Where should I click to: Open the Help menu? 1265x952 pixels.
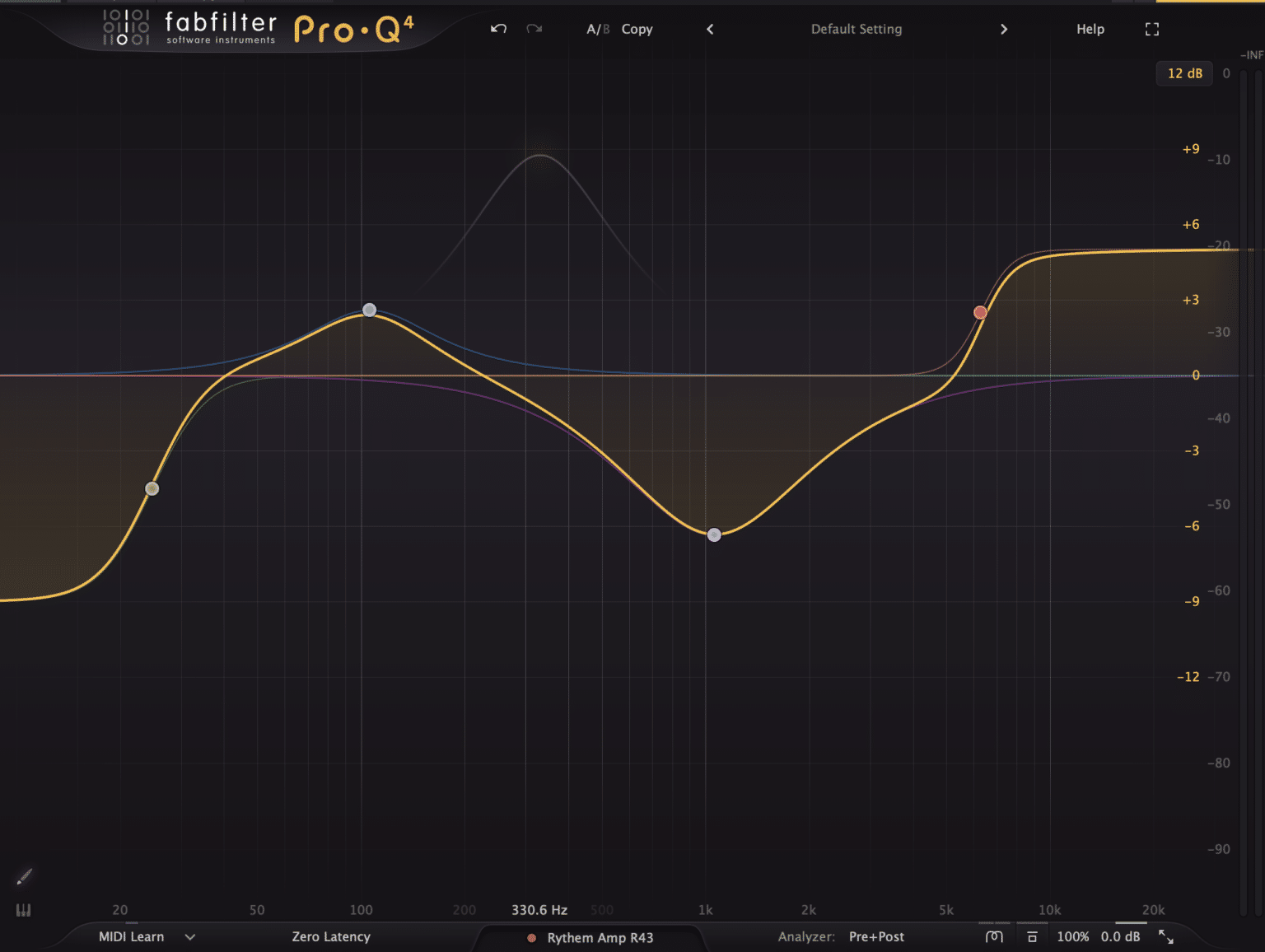(1090, 29)
